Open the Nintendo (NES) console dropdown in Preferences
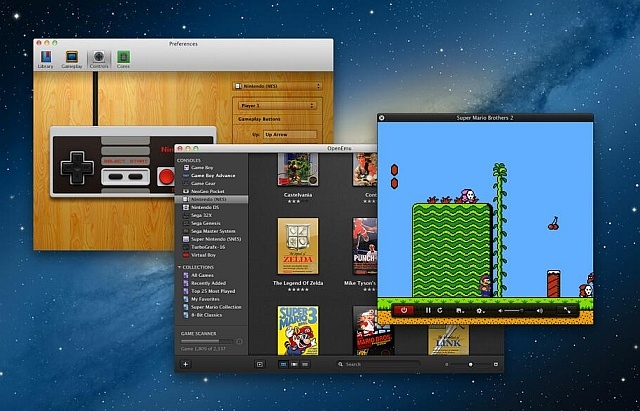Viewport: 640px width, 411px height. click(278, 86)
